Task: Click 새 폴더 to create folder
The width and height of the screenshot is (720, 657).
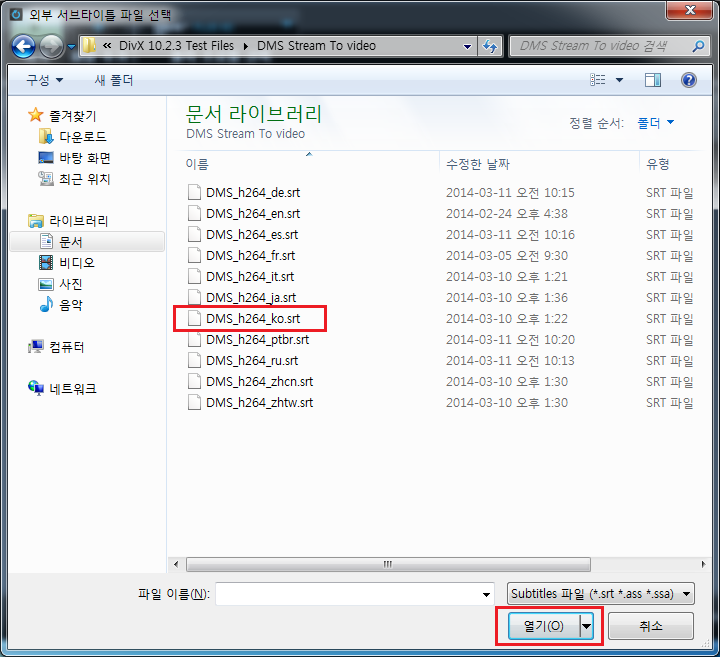Action: pos(114,80)
